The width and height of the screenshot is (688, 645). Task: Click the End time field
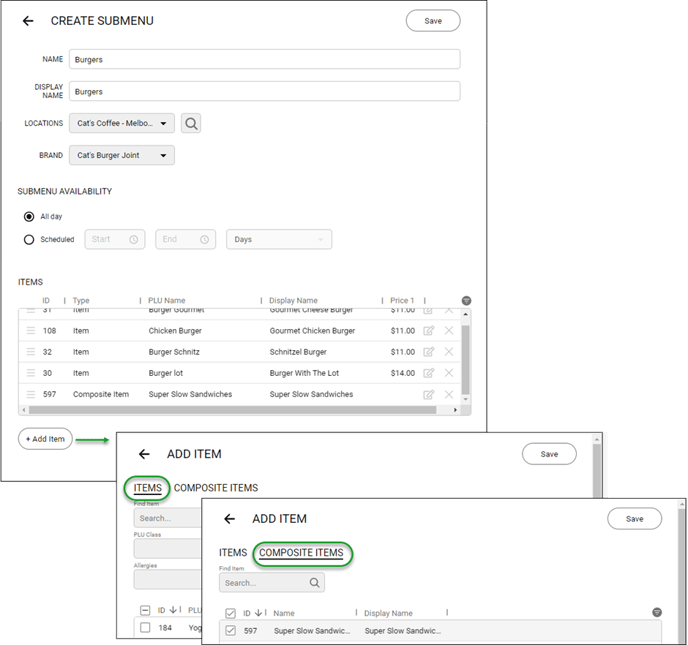click(x=186, y=240)
